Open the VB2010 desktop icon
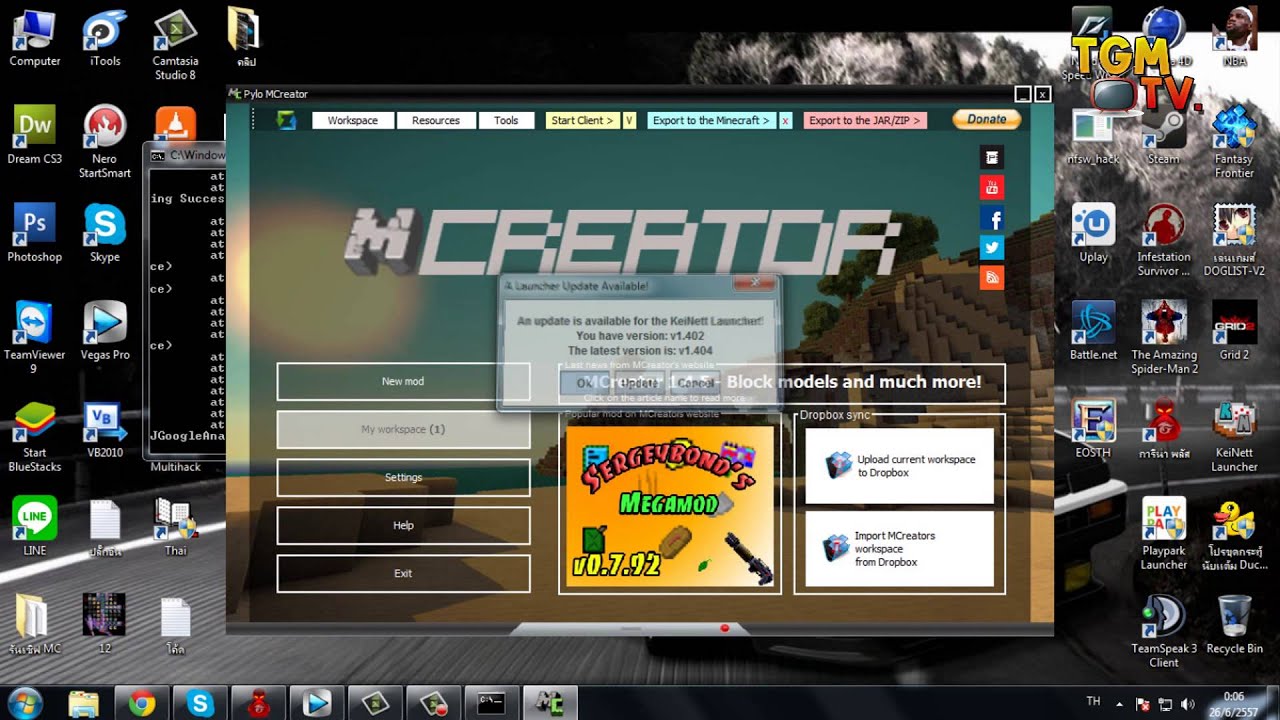The width and height of the screenshot is (1280, 720). pos(105,430)
